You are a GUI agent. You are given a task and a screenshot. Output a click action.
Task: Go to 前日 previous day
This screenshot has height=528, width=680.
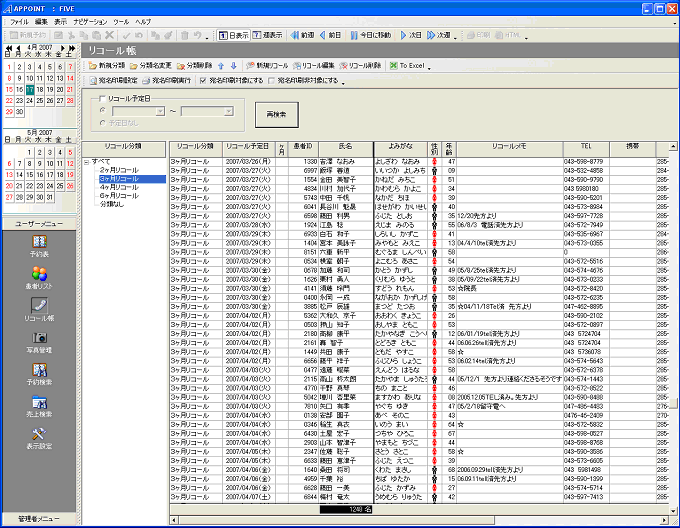point(330,35)
